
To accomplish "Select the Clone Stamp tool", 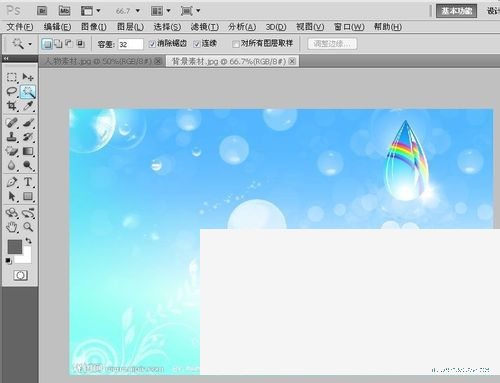I will click(12, 137).
